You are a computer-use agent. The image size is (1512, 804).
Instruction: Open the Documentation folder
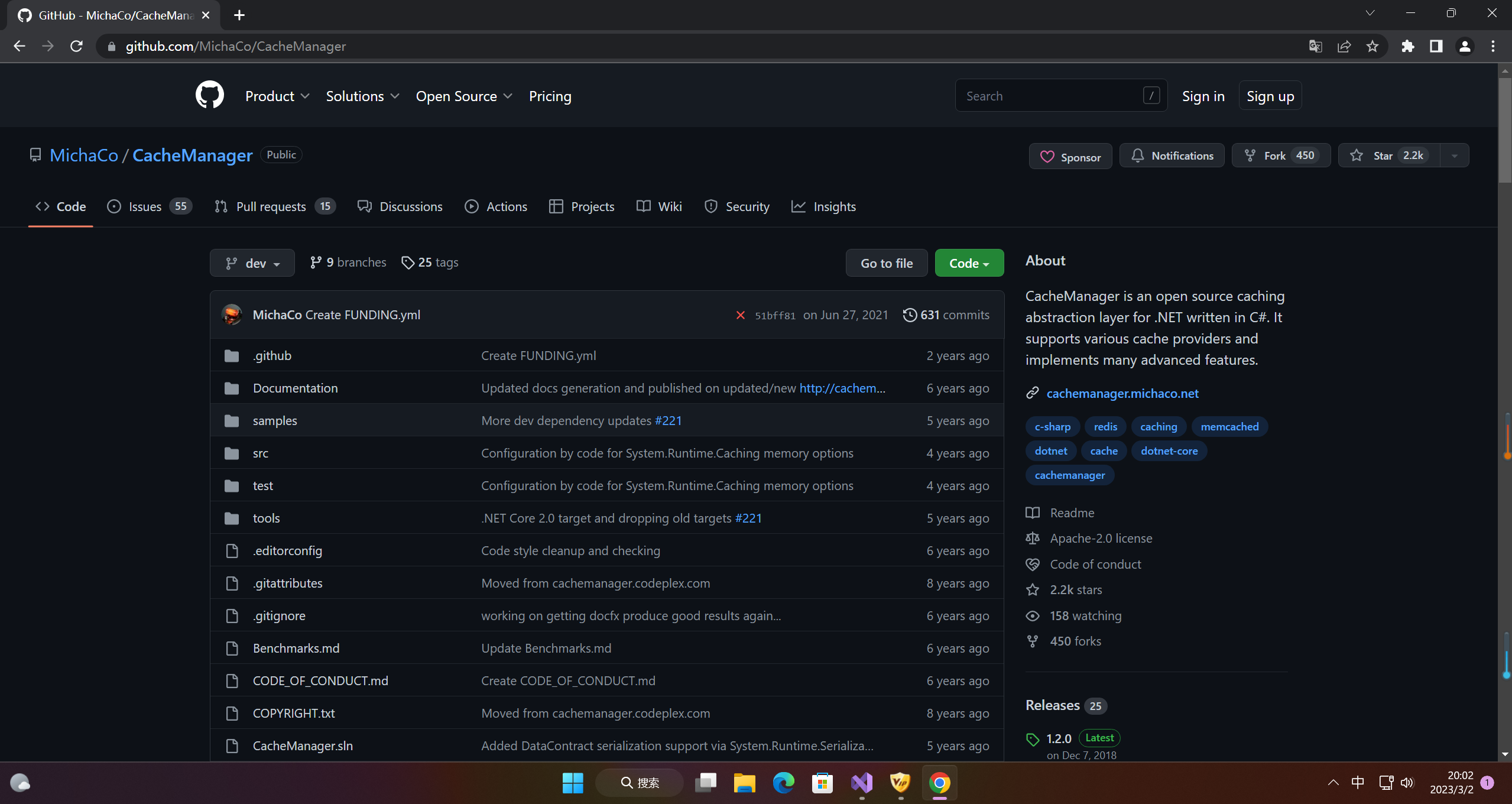(296, 388)
